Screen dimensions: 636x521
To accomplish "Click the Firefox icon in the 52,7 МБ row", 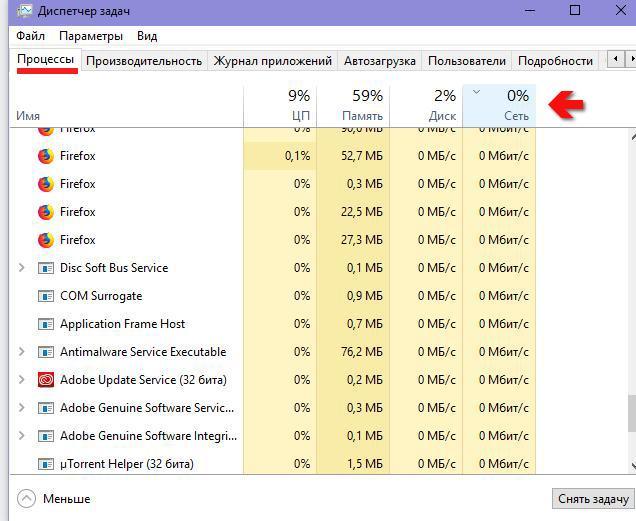I will click(x=45, y=156).
